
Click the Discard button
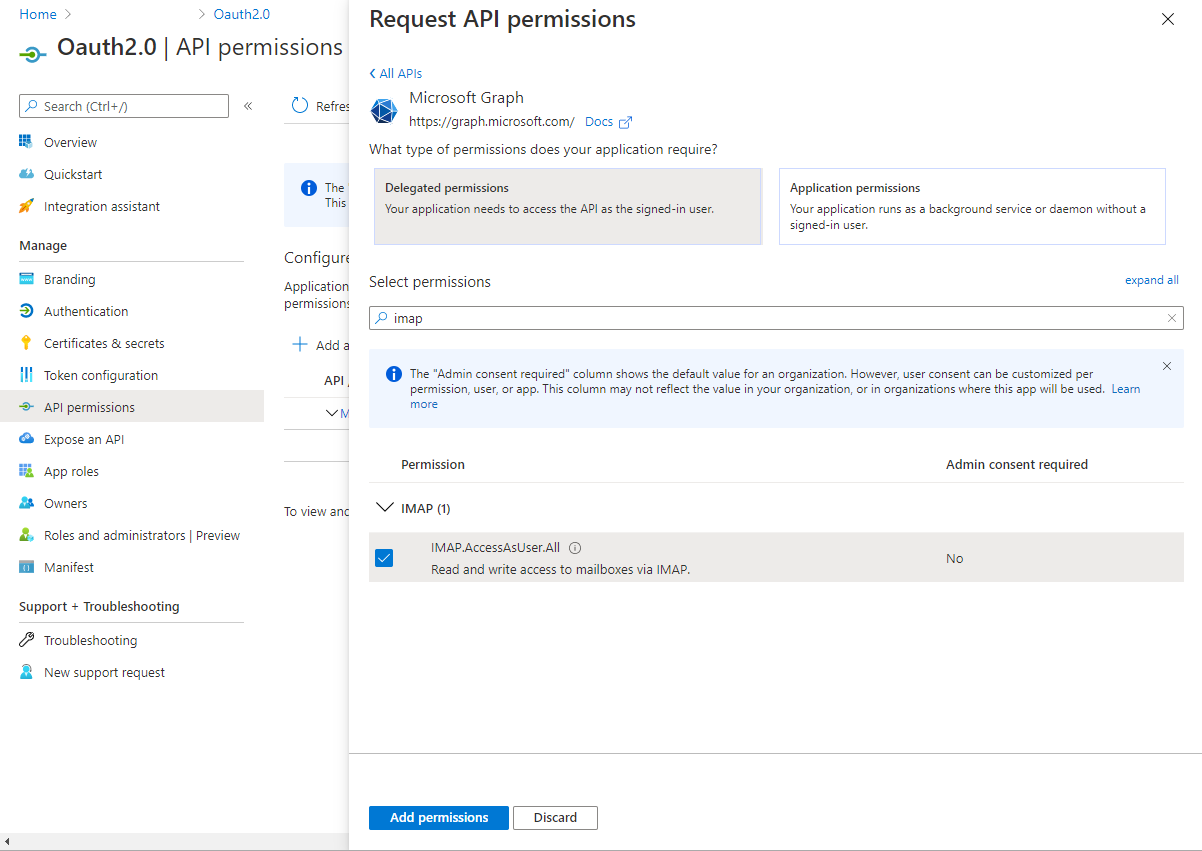[x=555, y=818]
